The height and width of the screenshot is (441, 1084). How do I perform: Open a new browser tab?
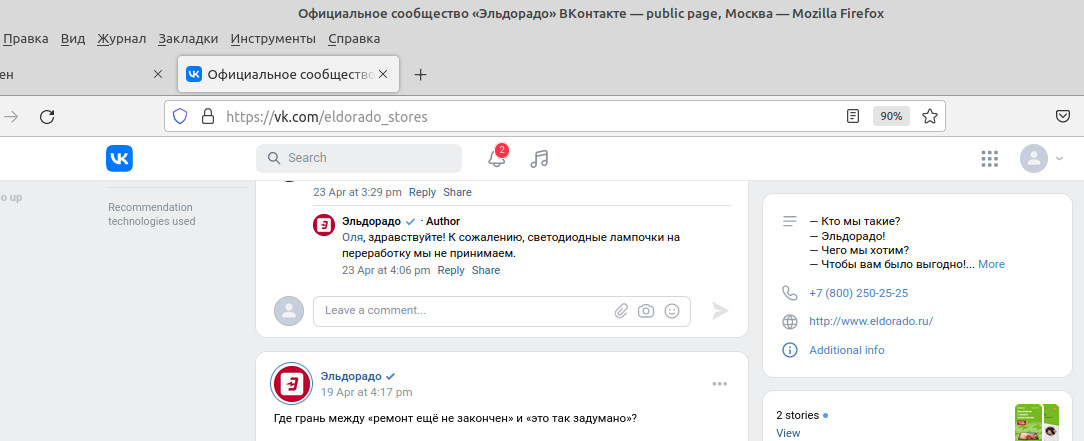tap(420, 74)
